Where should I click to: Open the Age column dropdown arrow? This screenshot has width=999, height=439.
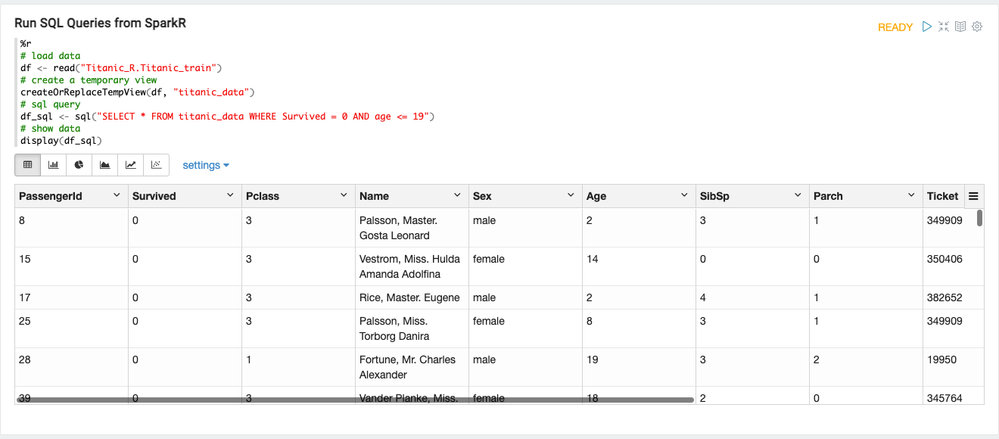point(684,196)
